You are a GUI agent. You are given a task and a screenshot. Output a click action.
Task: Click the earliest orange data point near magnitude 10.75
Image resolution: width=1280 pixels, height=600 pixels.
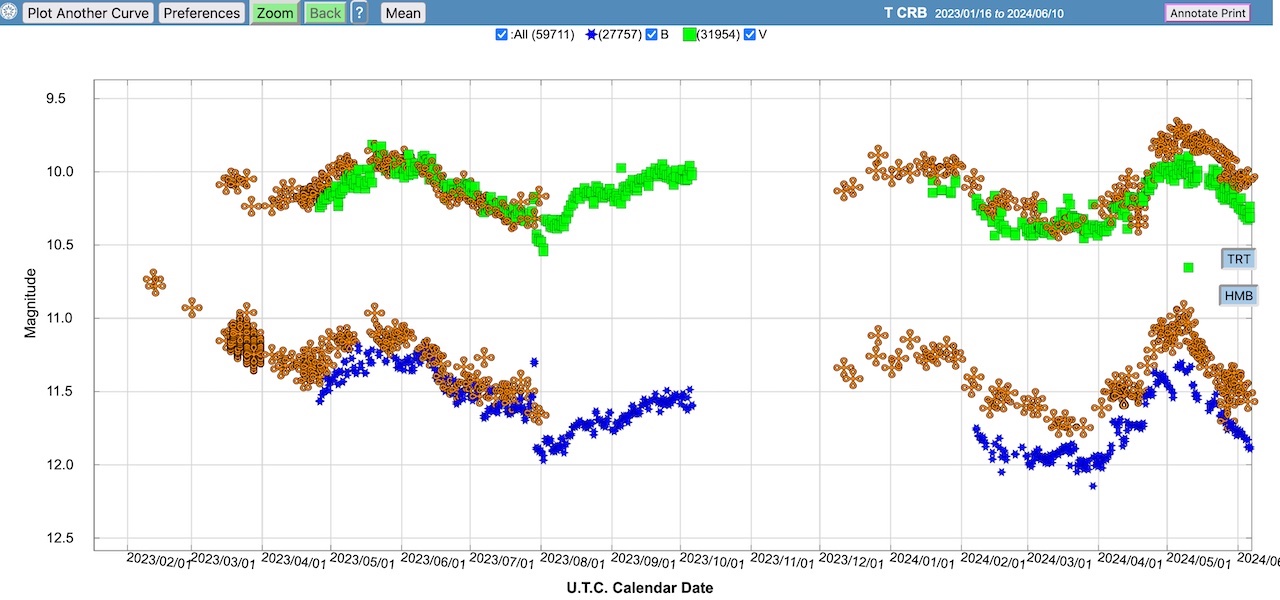coord(154,281)
